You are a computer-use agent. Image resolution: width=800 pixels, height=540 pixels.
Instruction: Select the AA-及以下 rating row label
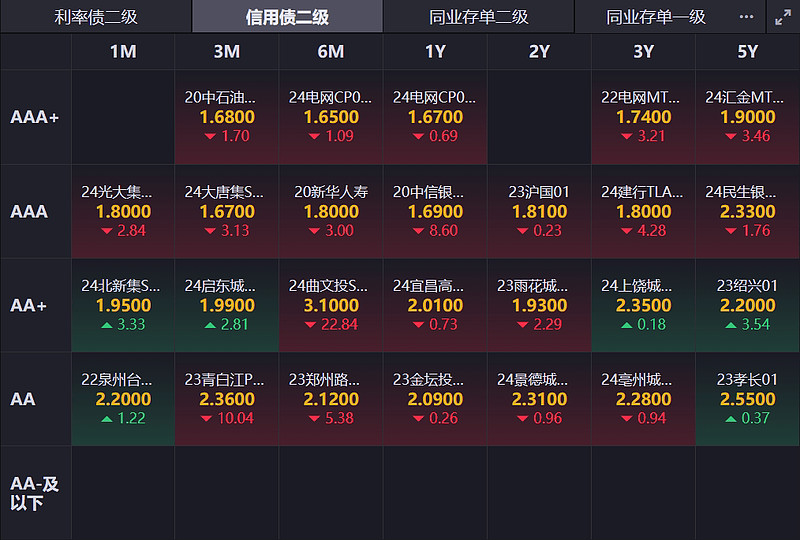pos(34,494)
